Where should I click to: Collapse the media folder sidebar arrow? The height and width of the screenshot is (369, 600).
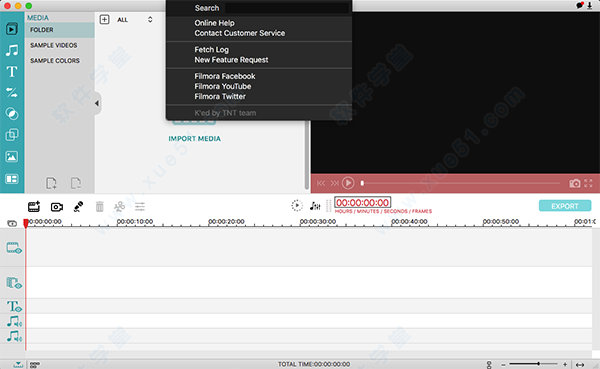coord(97,103)
